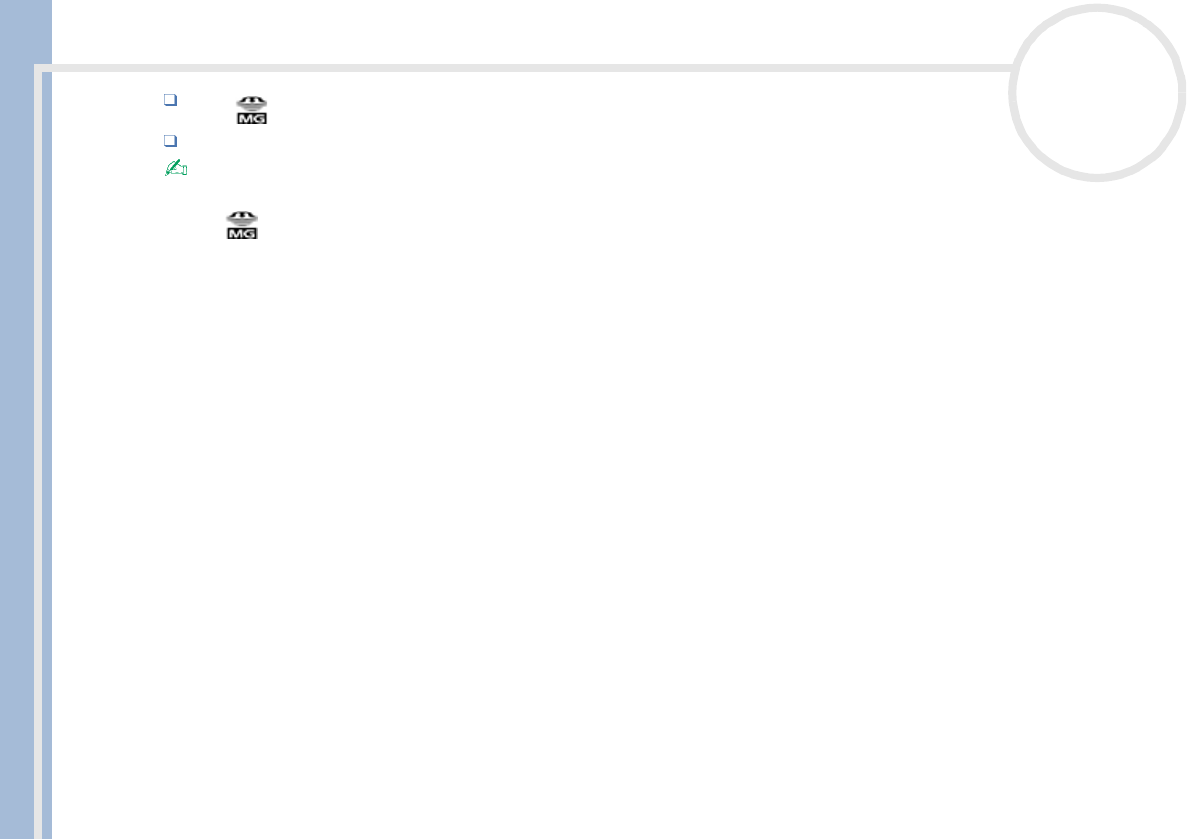The height and width of the screenshot is (839, 1187).
Task: Tick the second blue checkbox bullet
Action: click(170, 141)
